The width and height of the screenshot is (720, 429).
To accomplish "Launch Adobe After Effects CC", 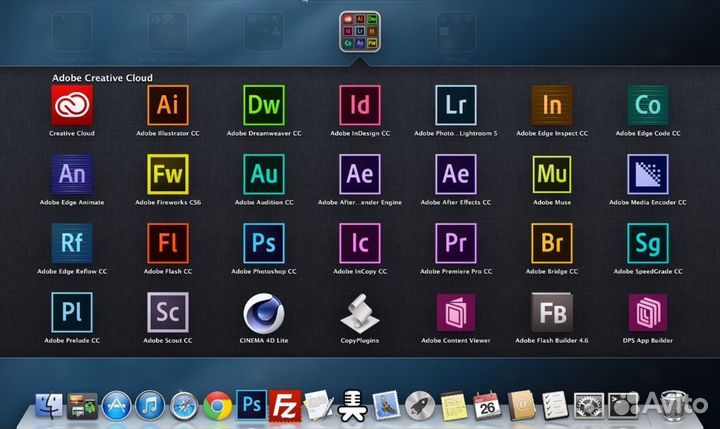I will point(456,175).
